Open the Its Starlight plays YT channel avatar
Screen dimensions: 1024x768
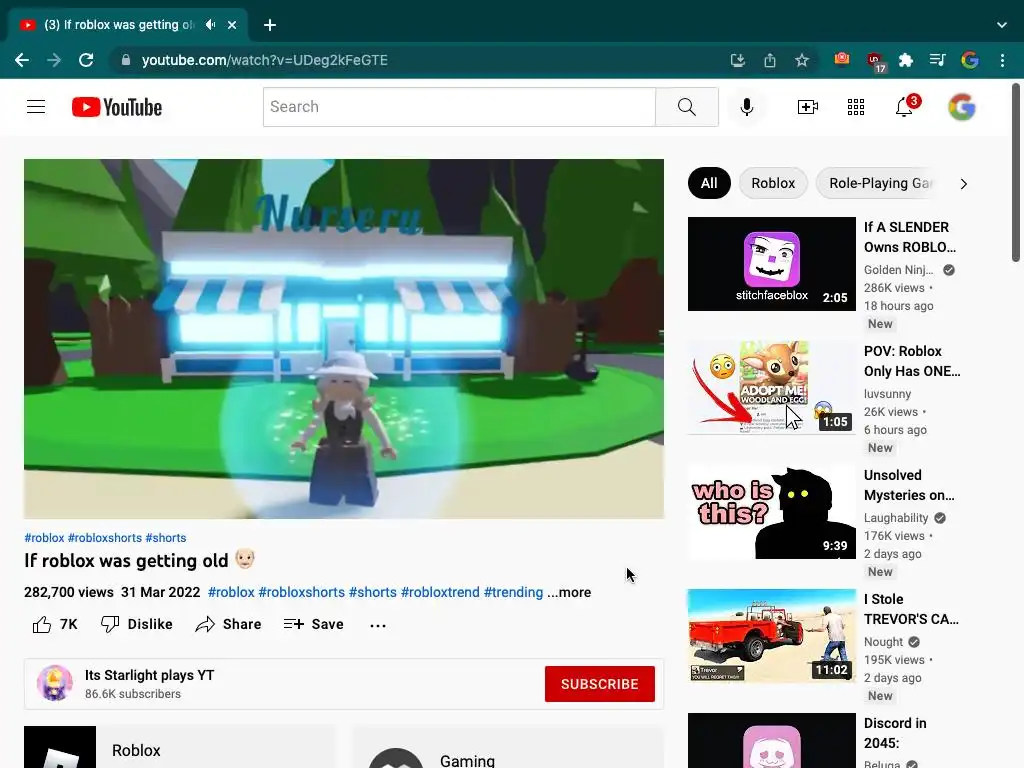(x=55, y=683)
